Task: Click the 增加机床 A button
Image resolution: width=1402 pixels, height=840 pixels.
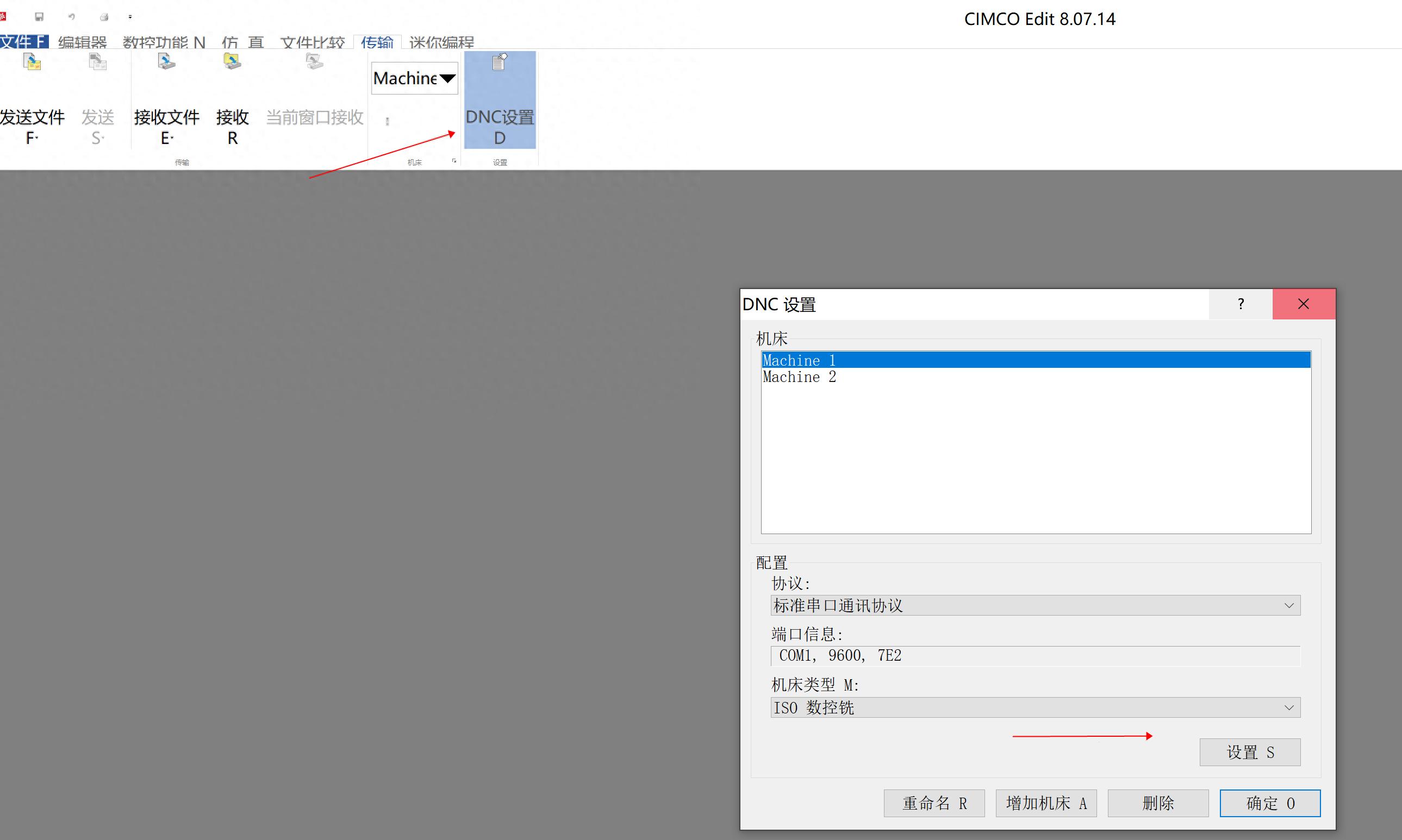Action: coord(1046,803)
